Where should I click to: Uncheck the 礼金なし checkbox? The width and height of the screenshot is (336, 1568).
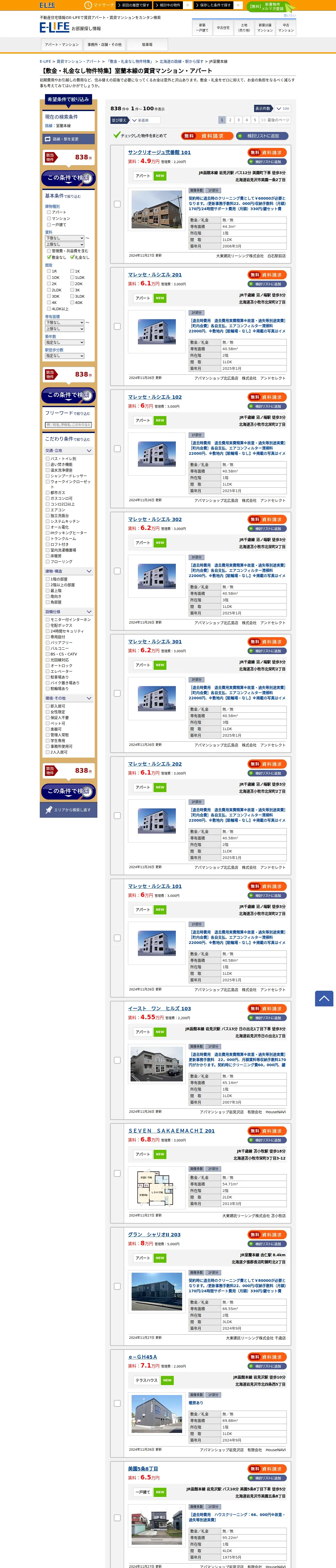tap(72, 257)
